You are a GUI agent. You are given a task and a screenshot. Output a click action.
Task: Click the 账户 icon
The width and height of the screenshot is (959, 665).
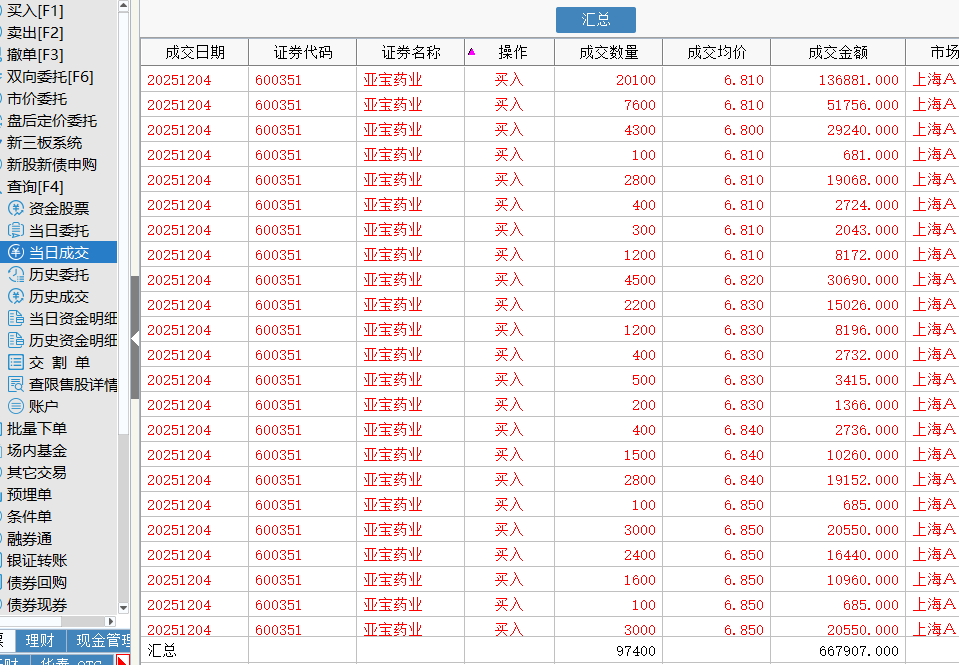point(15,406)
